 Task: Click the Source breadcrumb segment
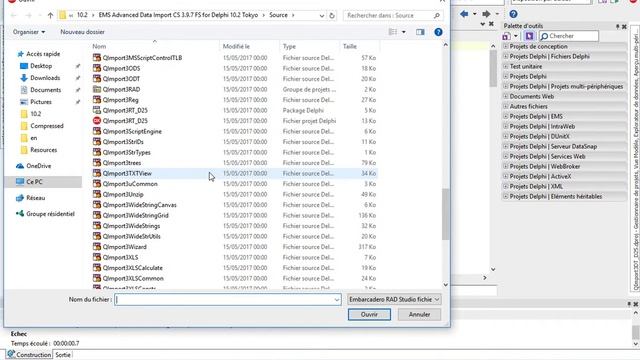click(278, 15)
